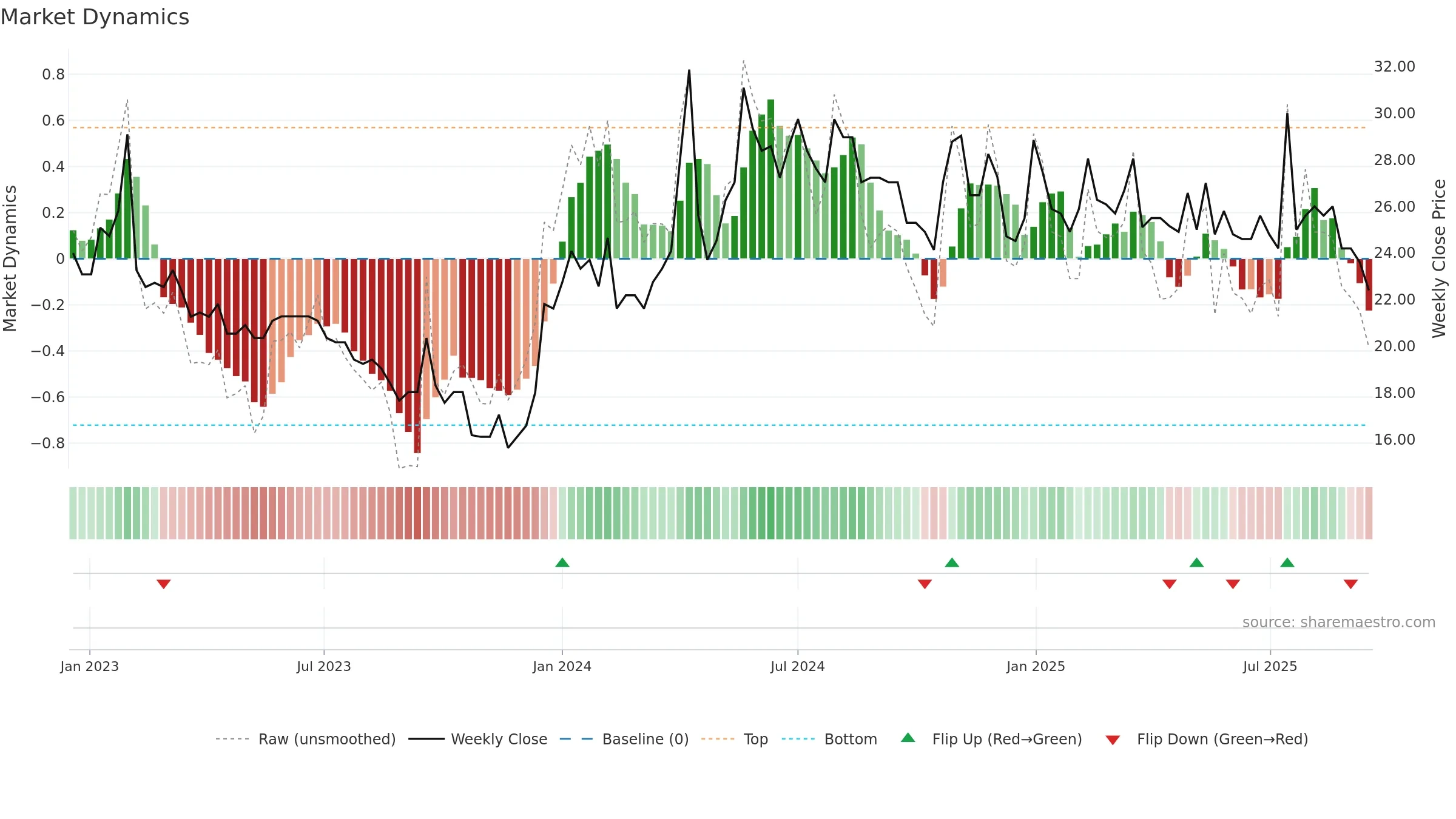Viewport: 1456px width, 819px height.
Task: Click the Jan 2024 axis label
Action: coord(562,666)
